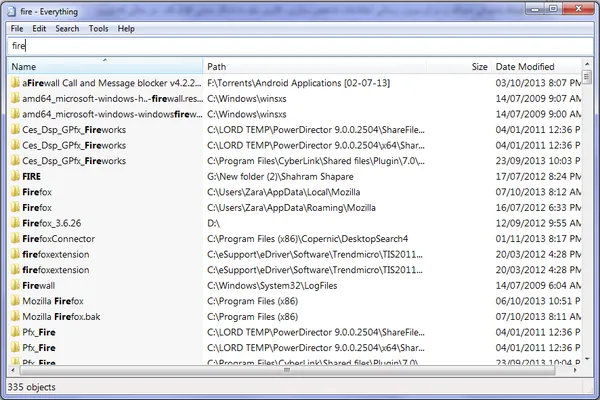Click path 'F:\Torrents\Android Applications [02-07-13]'
600x400 pixels.
point(298,83)
